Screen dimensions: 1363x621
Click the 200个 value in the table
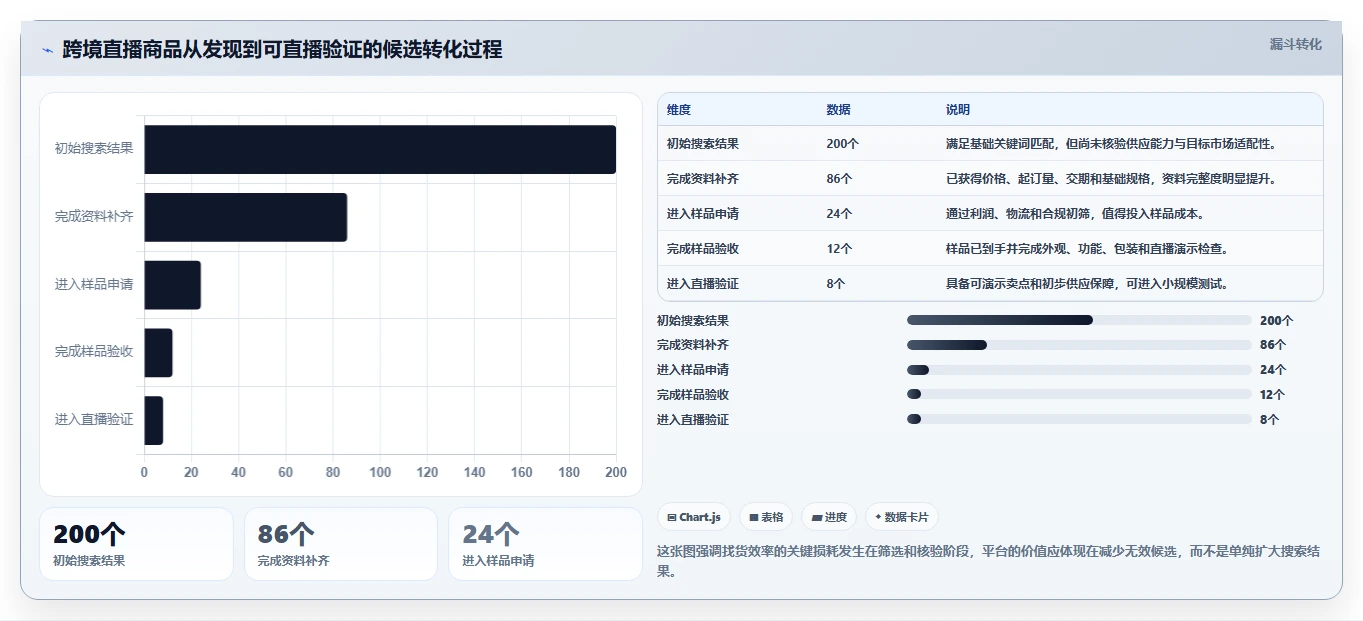point(843,144)
